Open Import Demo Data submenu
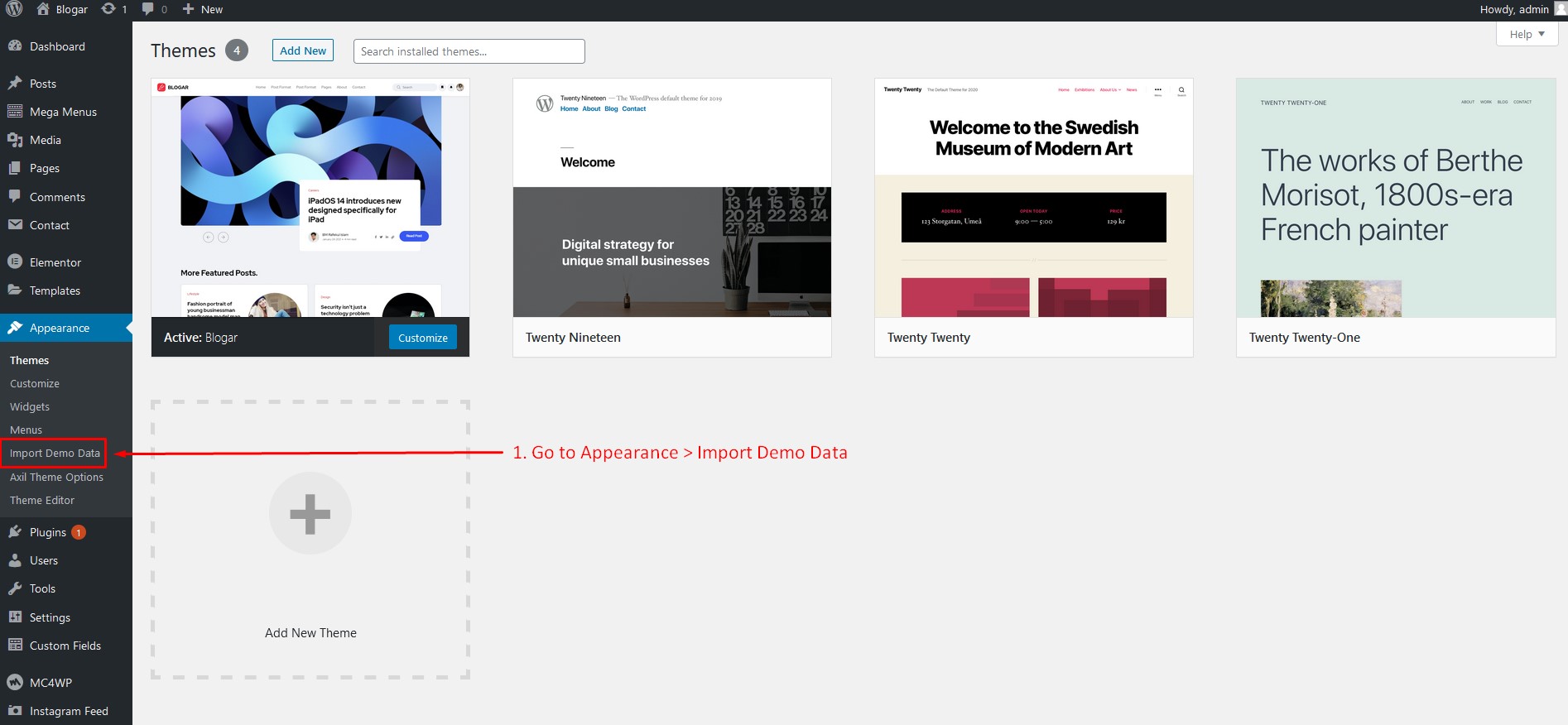The width and height of the screenshot is (1568, 725). click(x=55, y=453)
